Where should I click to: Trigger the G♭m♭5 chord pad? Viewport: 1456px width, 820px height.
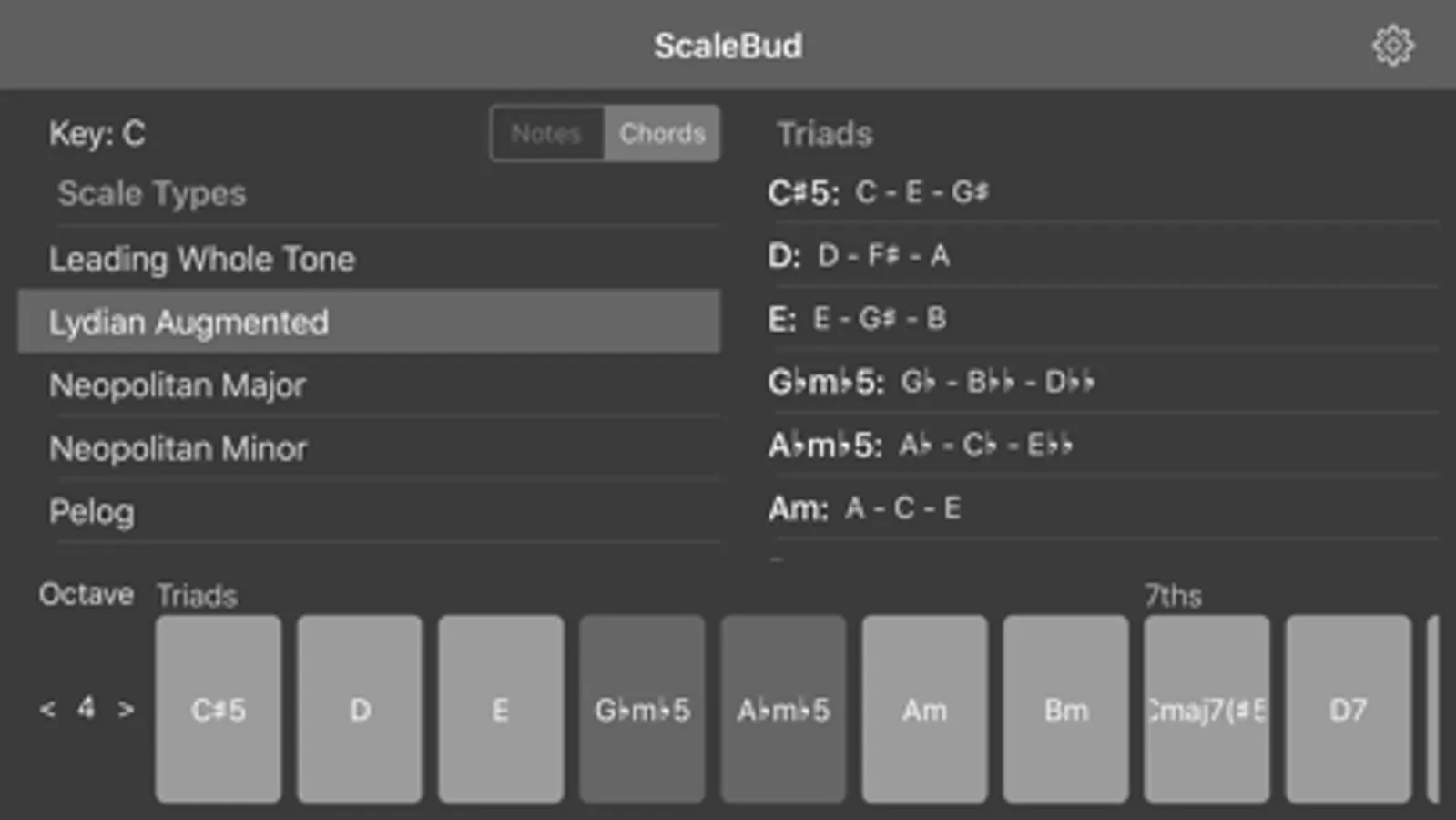(x=642, y=709)
